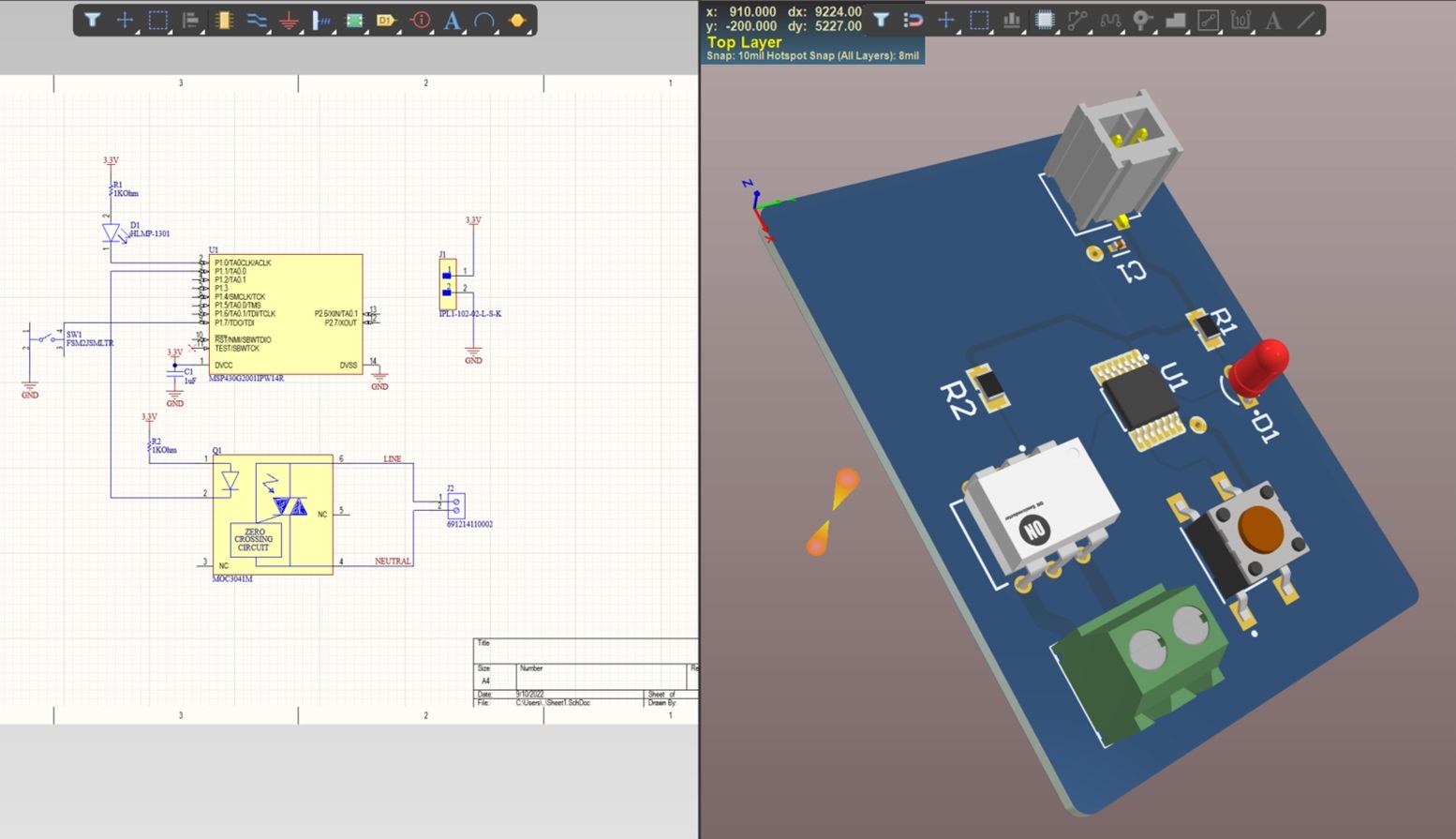
Task: Click the U1 chip on the 3D board
Action: [1141, 398]
